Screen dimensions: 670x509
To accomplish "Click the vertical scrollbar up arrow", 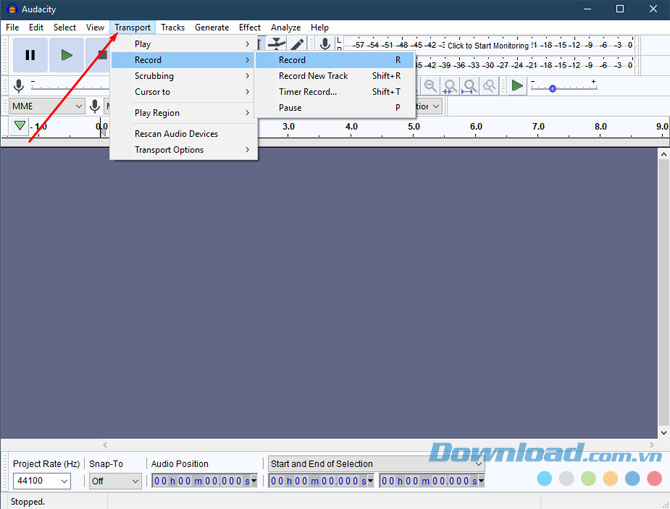I will tap(664, 154).
